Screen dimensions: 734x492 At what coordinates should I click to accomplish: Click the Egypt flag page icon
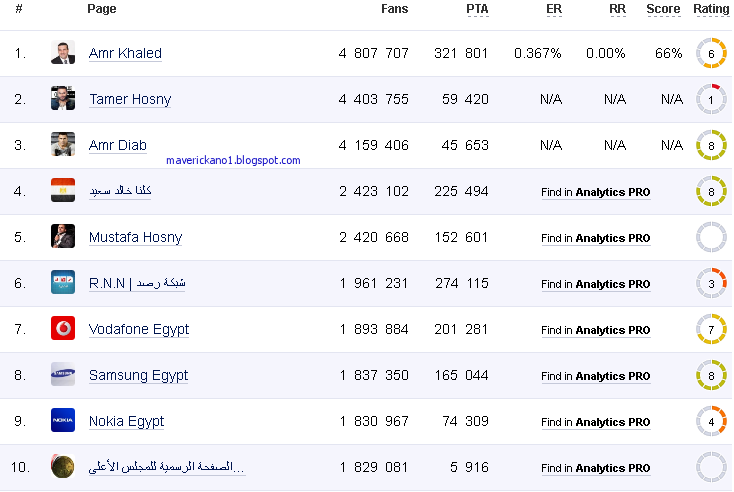63,190
